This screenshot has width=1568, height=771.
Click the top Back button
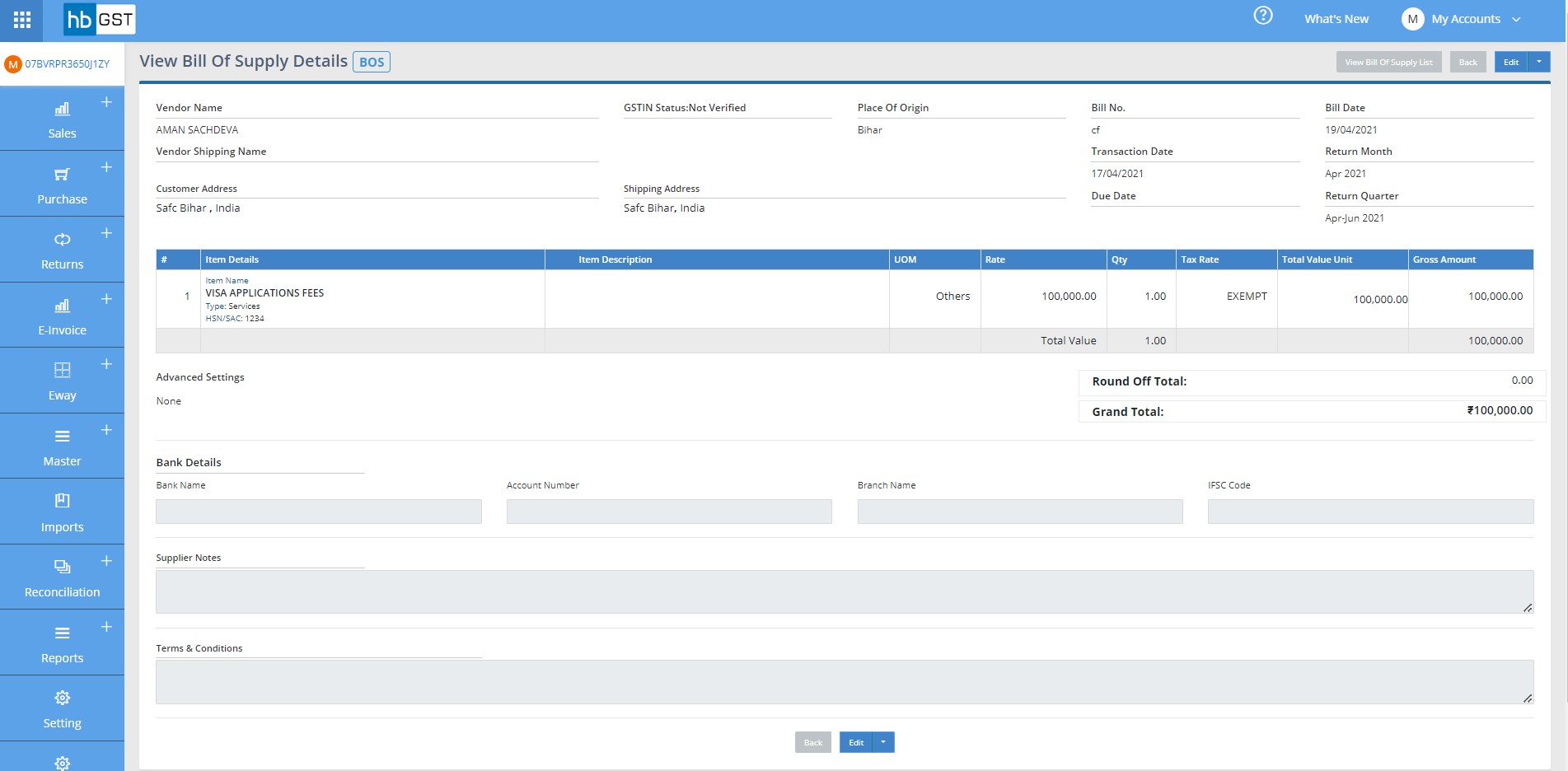[x=1467, y=62]
